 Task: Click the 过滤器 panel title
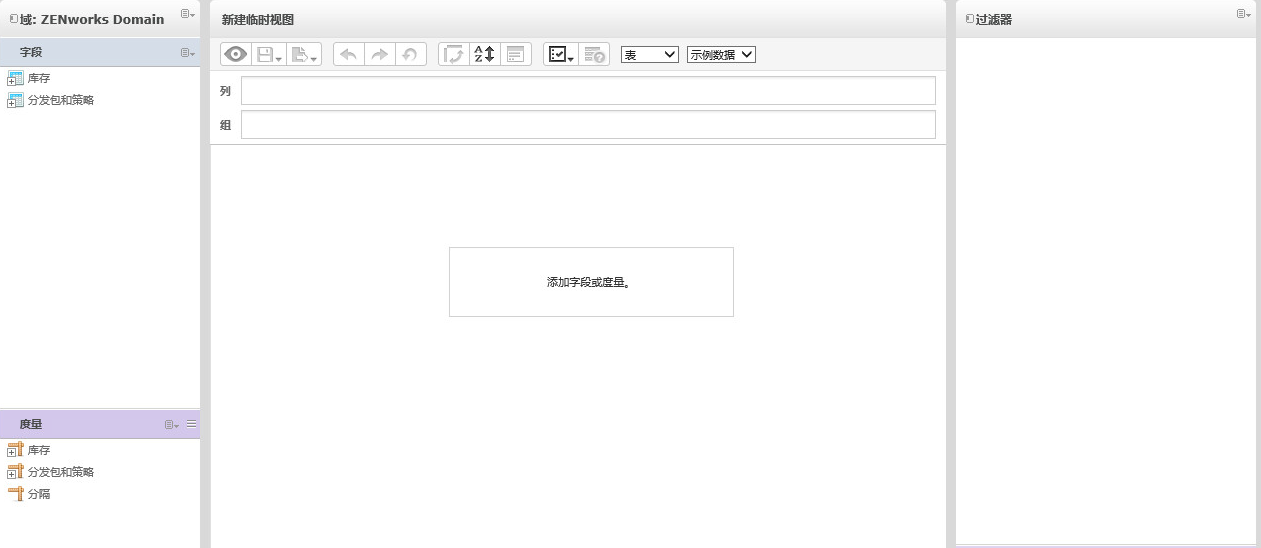pos(994,19)
